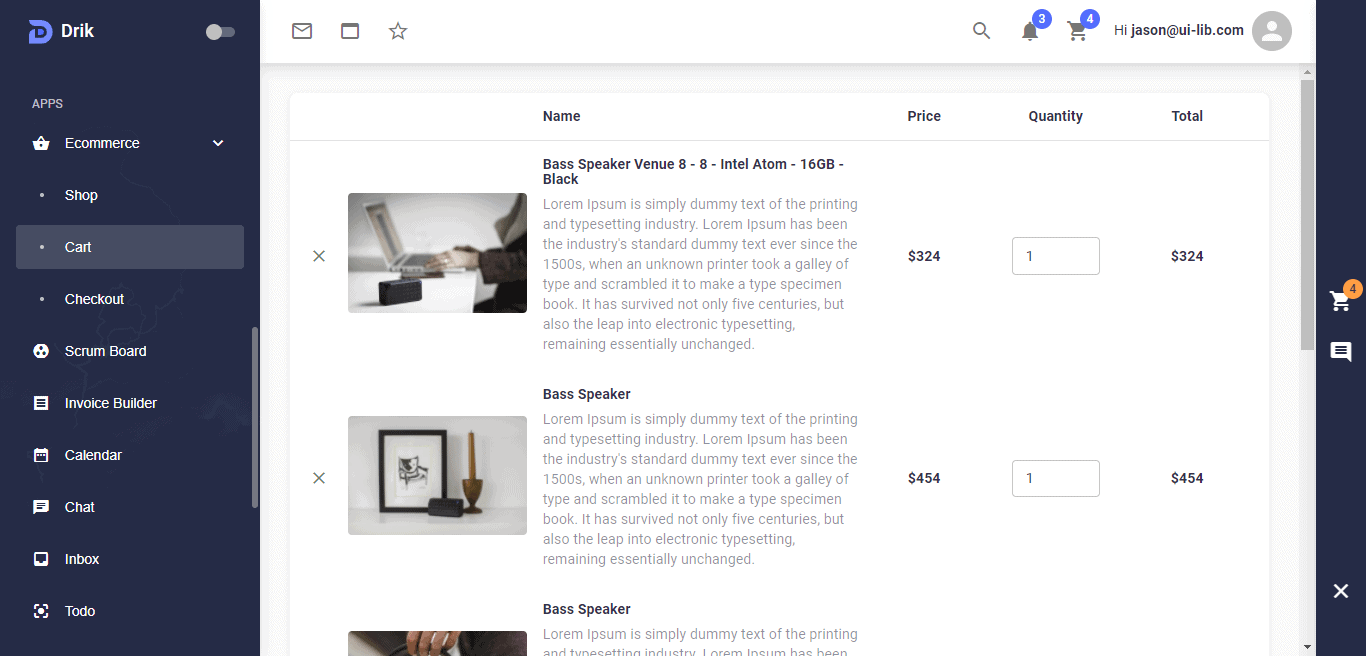Click the star favorites icon
The image size is (1366, 656).
point(398,31)
